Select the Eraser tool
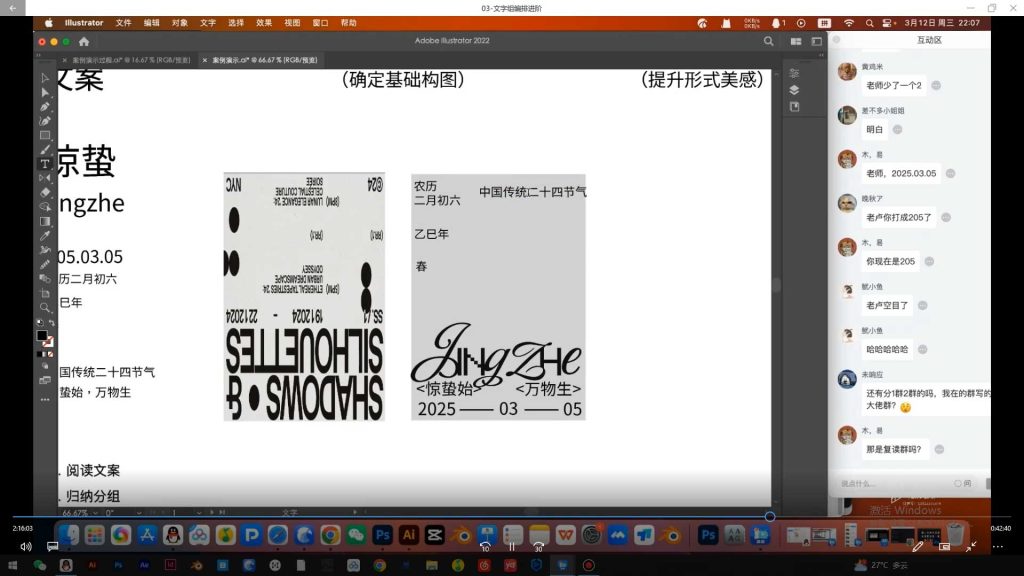Screen dimensions: 1024x576 tap(45, 192)
